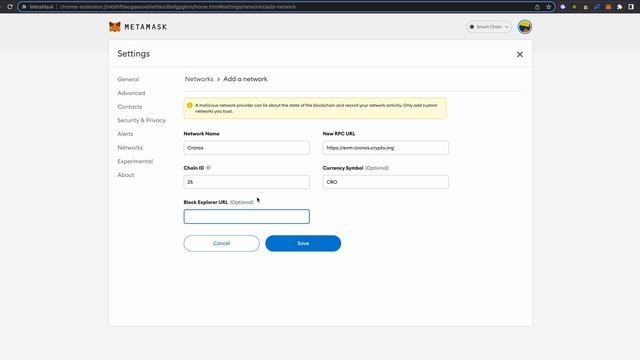
Task: Focus the Chain ID field
Action: click(247, 182)
